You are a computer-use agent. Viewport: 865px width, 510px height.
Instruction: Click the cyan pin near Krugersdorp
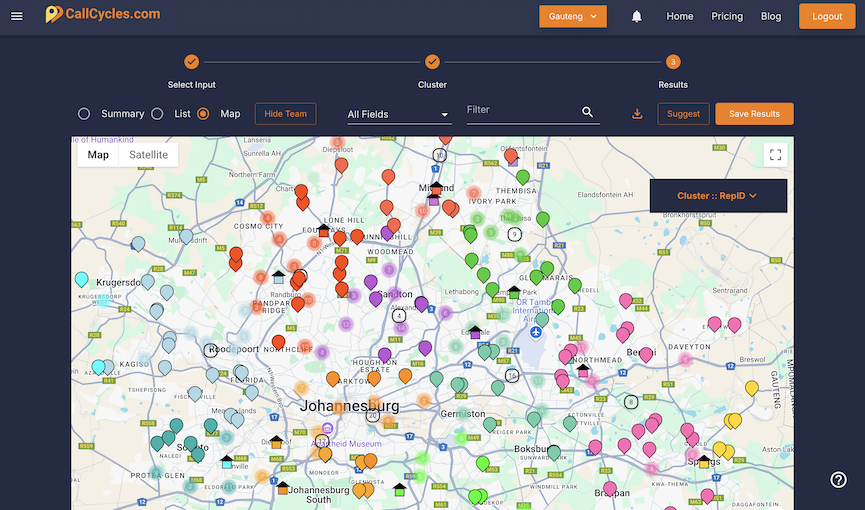(x=82, y=279)
